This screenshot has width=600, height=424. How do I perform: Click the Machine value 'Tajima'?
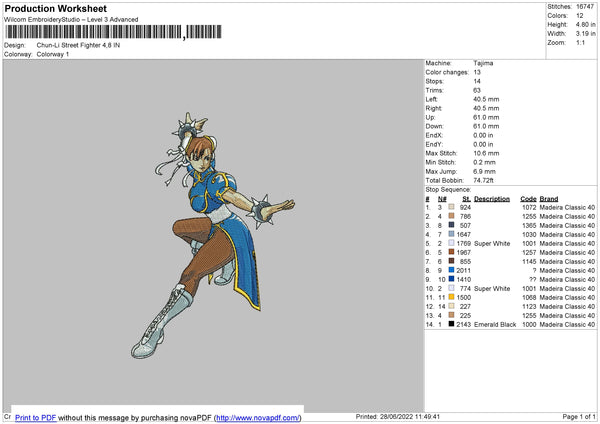tap(483, 63)
